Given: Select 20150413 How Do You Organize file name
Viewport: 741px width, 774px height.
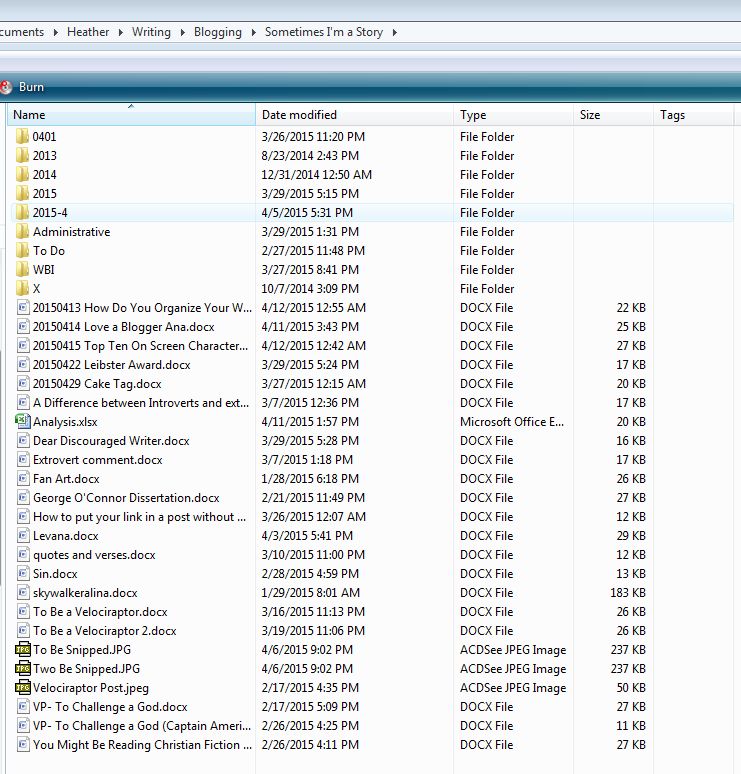Looking at the screenshot, I should click(143, 308).
